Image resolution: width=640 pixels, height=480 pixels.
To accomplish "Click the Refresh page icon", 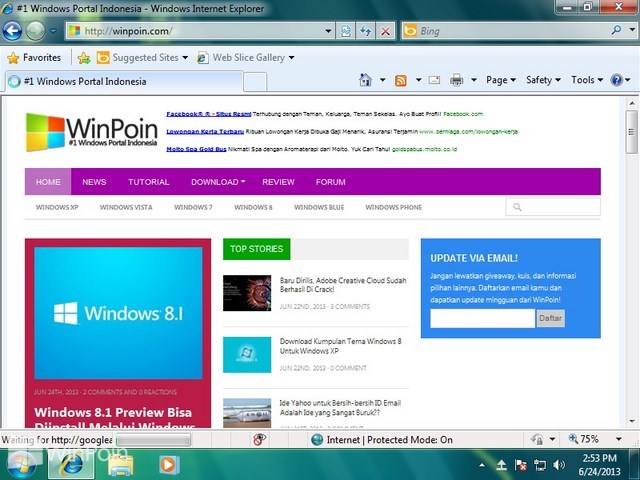I will click(366, 31).
